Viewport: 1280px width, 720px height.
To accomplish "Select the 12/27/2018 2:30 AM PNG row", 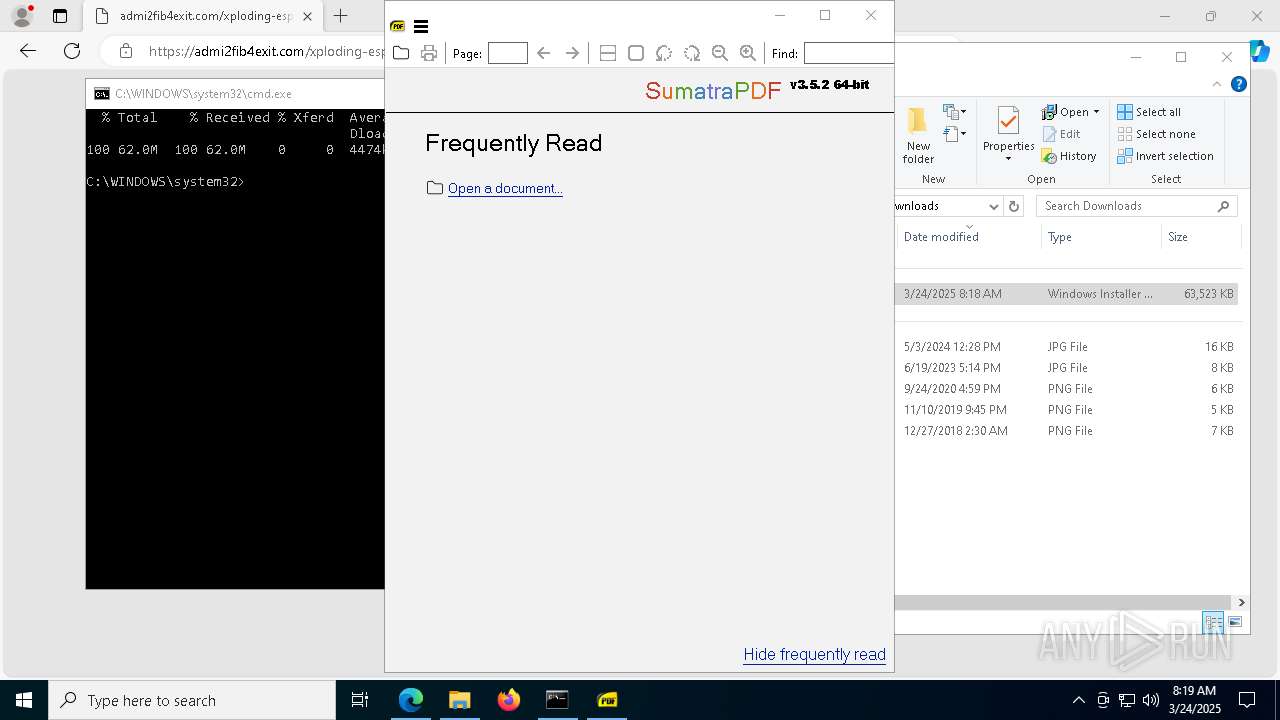I will (x=1066, y=431).
